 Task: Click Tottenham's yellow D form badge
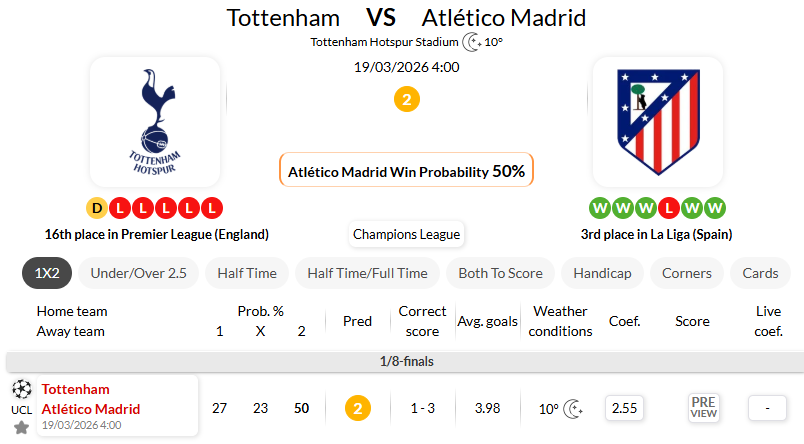coord(97,208)
